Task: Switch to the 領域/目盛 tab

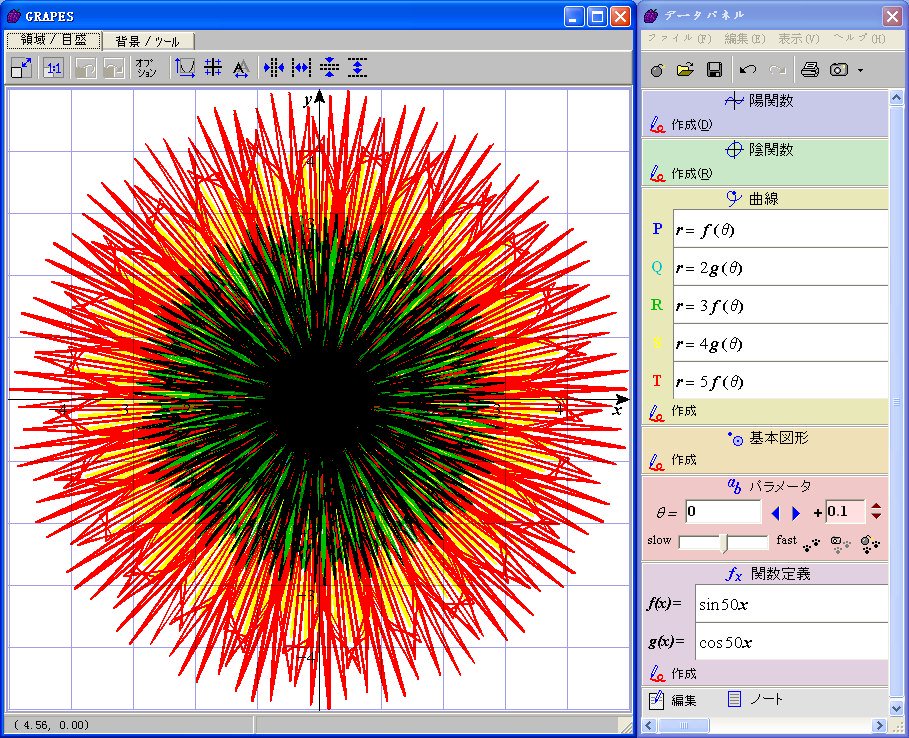Action: pos(54,40)
